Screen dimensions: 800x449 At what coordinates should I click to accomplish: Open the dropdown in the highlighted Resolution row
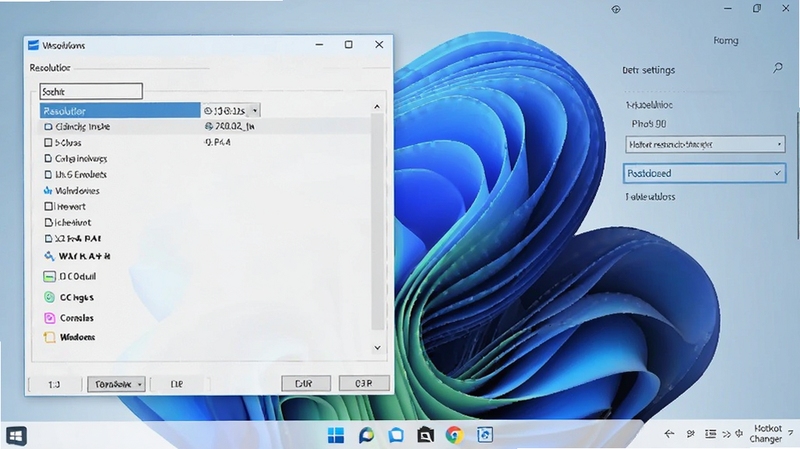pos(255,111)
